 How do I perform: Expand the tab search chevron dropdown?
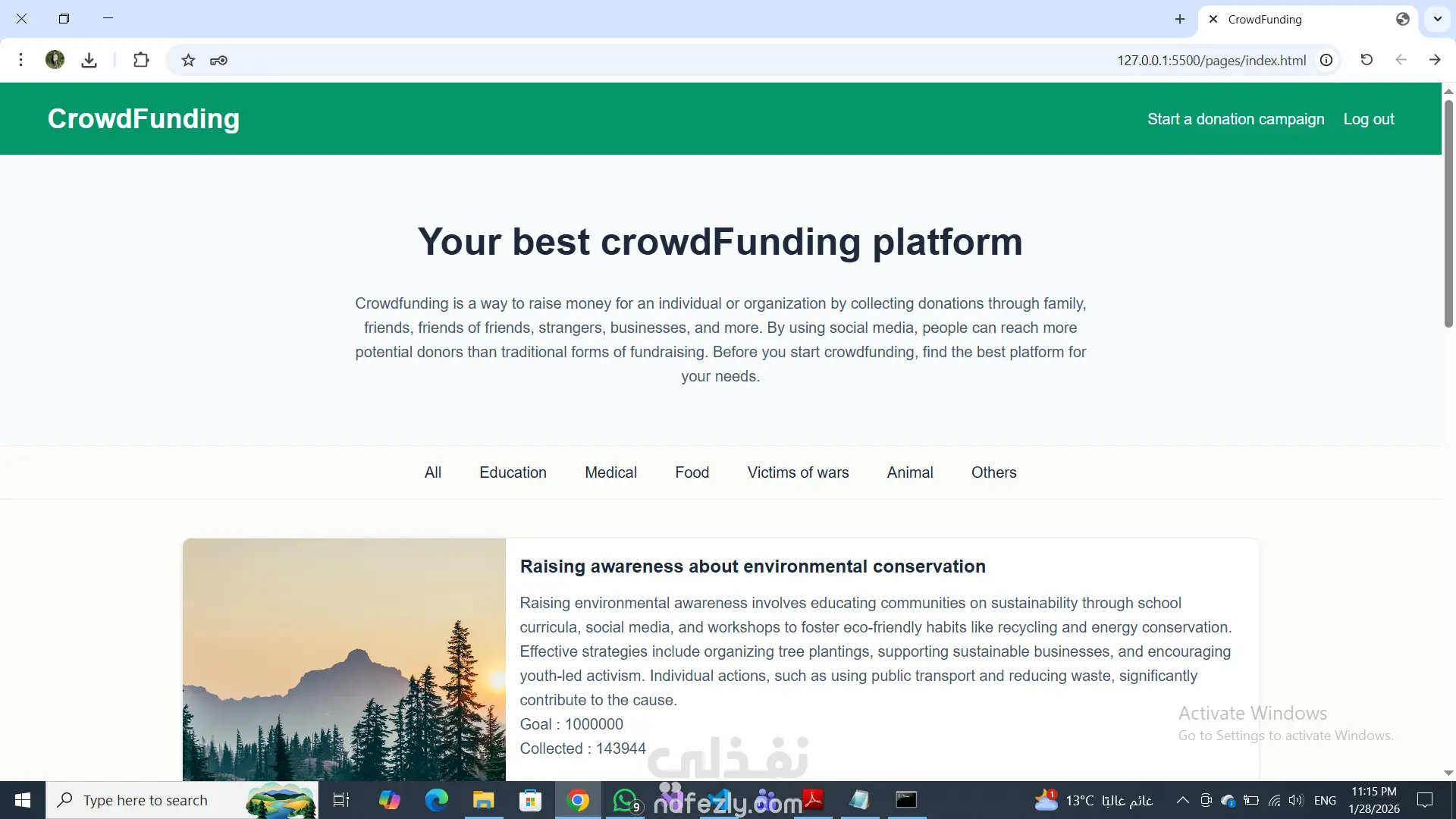(x=1437, y=19)
